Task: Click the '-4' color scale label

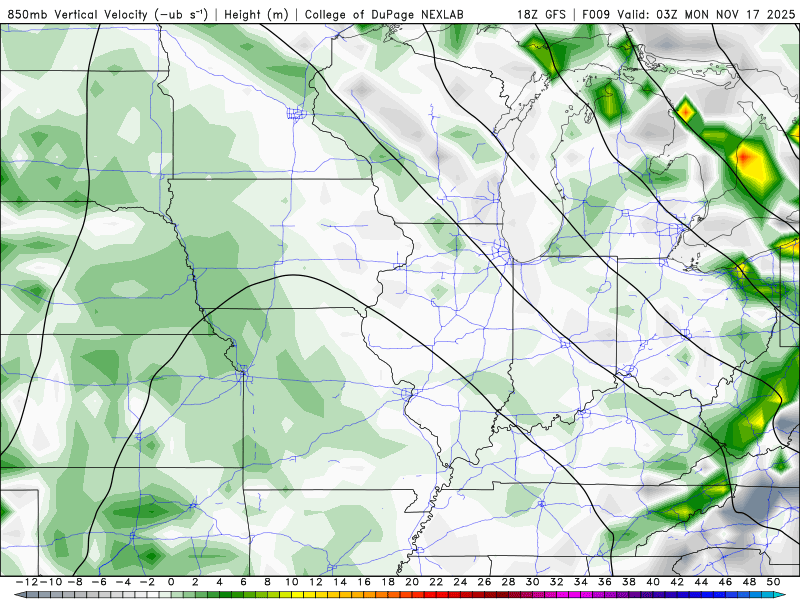Action: (x=123, y=582)
